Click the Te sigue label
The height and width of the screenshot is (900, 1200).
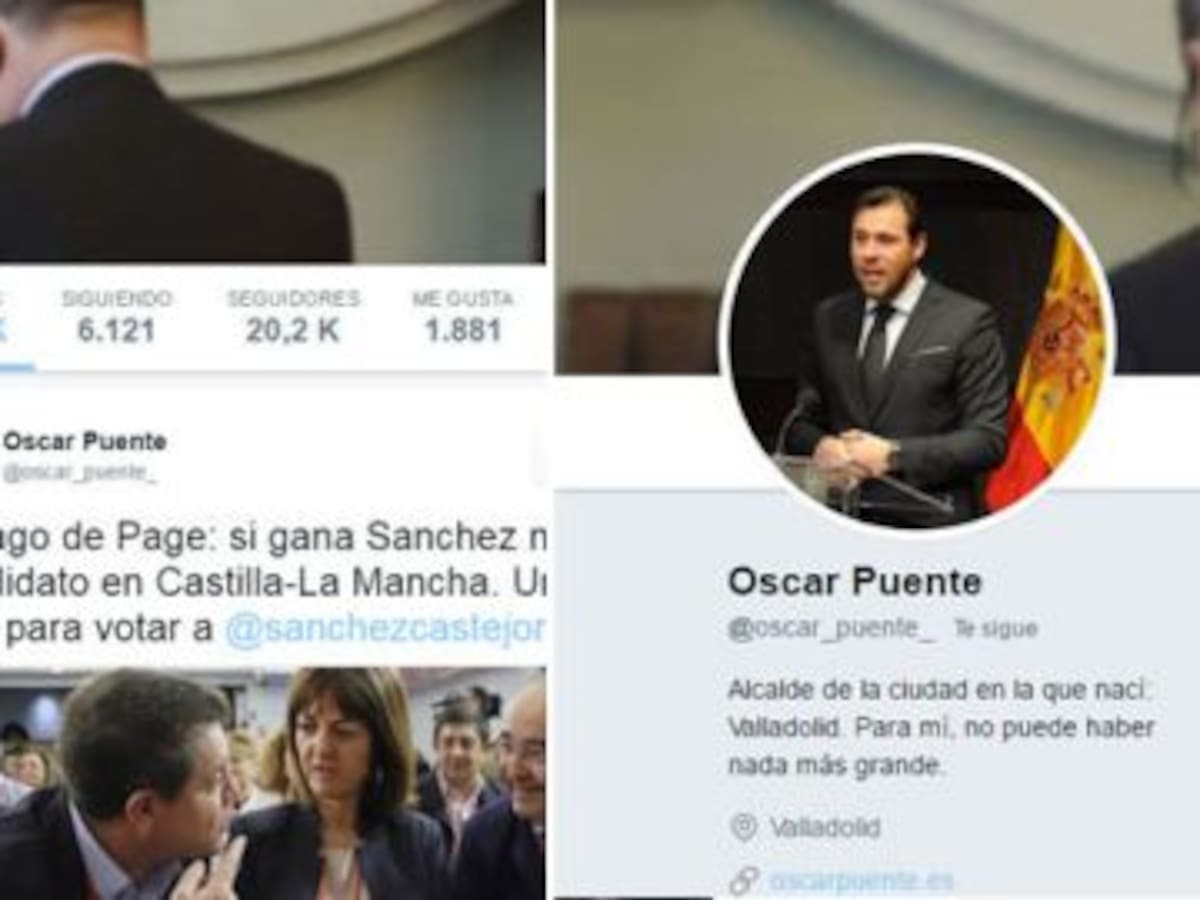pyautogui.click(x=995, y=629)
